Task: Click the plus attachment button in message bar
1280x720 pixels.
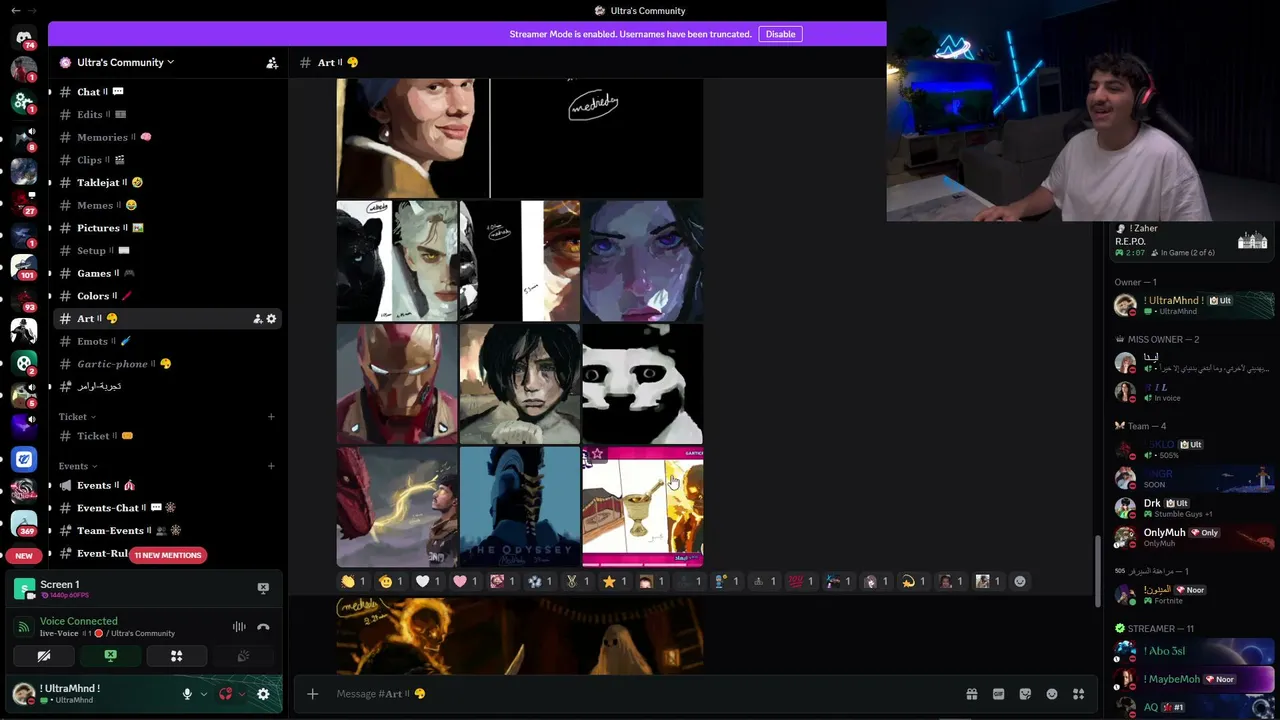Action: pos(312,694)
